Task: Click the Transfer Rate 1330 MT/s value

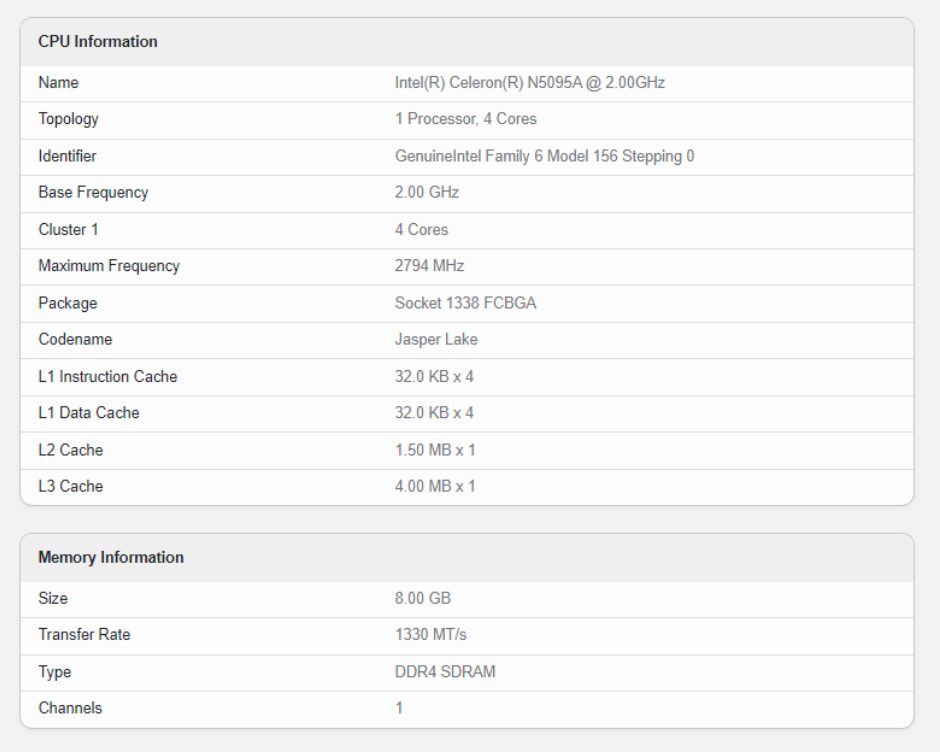Action: [x=430, y=634]
